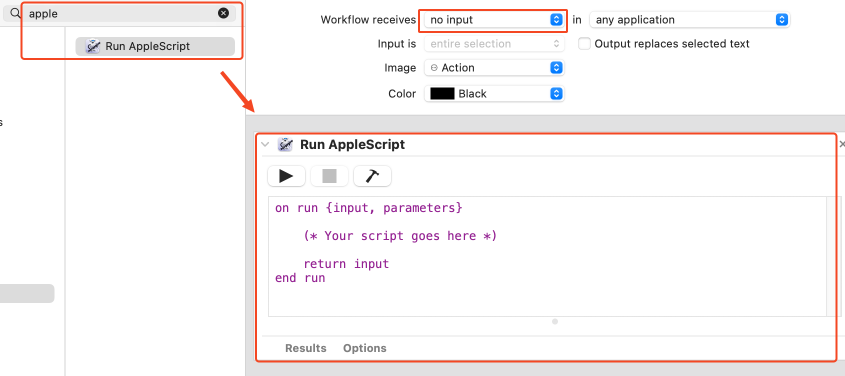Enable 'Output replaces selected text' checkbox

584,44
